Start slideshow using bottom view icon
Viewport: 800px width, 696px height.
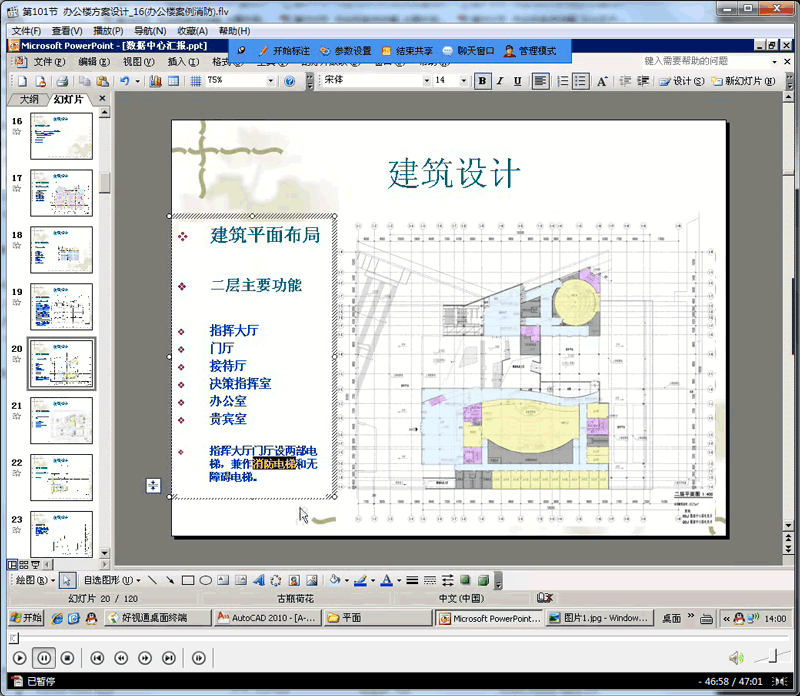pos(35,563)
